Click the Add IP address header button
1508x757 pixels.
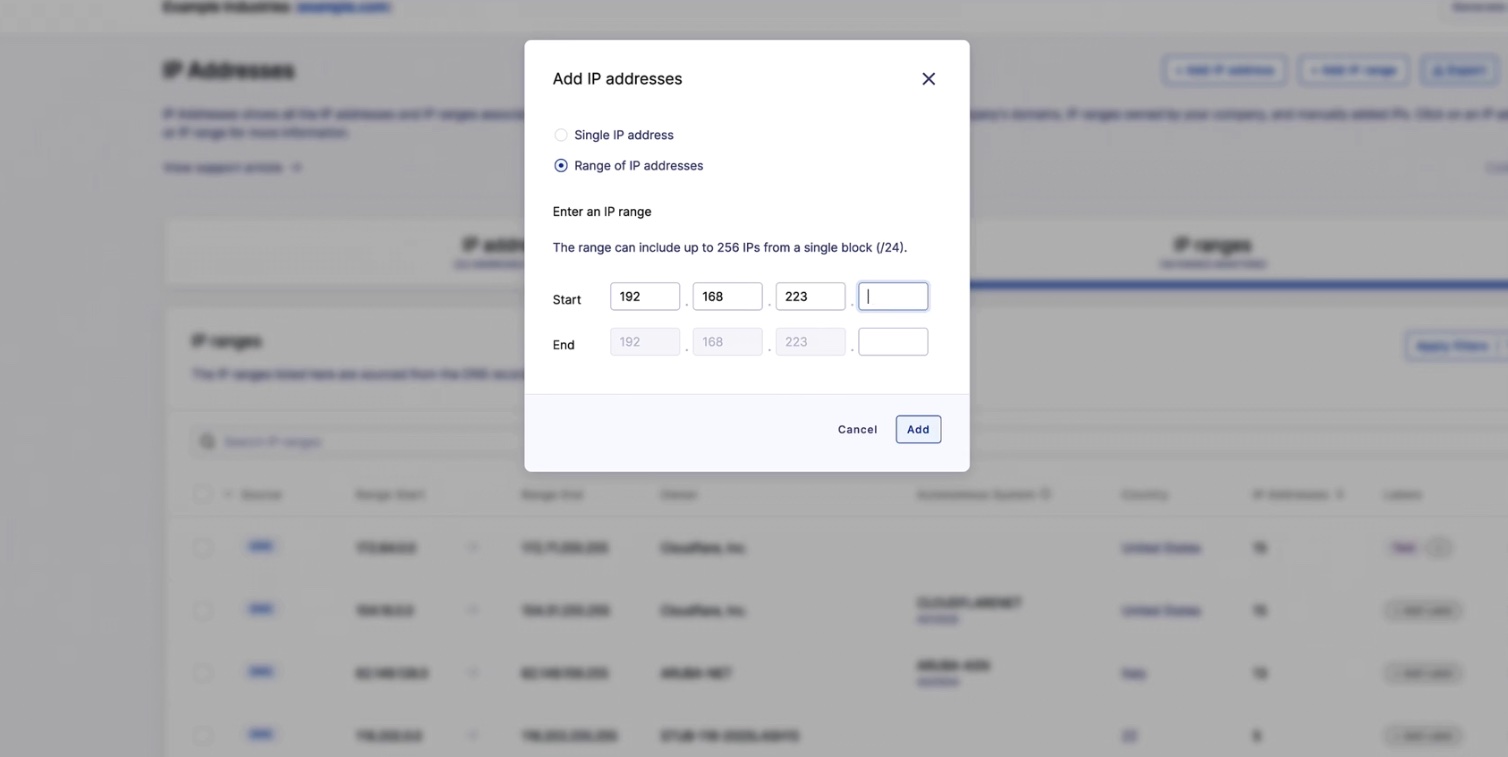pos(1225,70)
